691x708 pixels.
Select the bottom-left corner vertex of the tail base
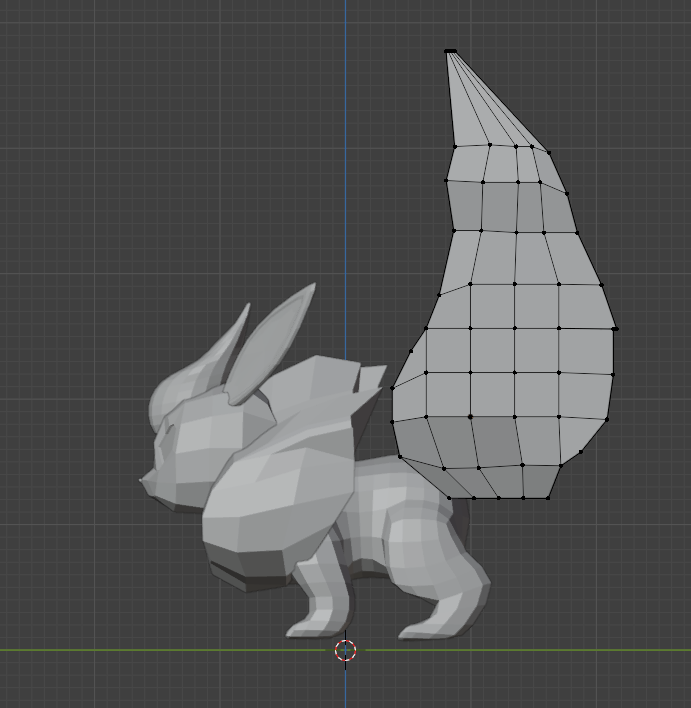[x=449, y=498]
